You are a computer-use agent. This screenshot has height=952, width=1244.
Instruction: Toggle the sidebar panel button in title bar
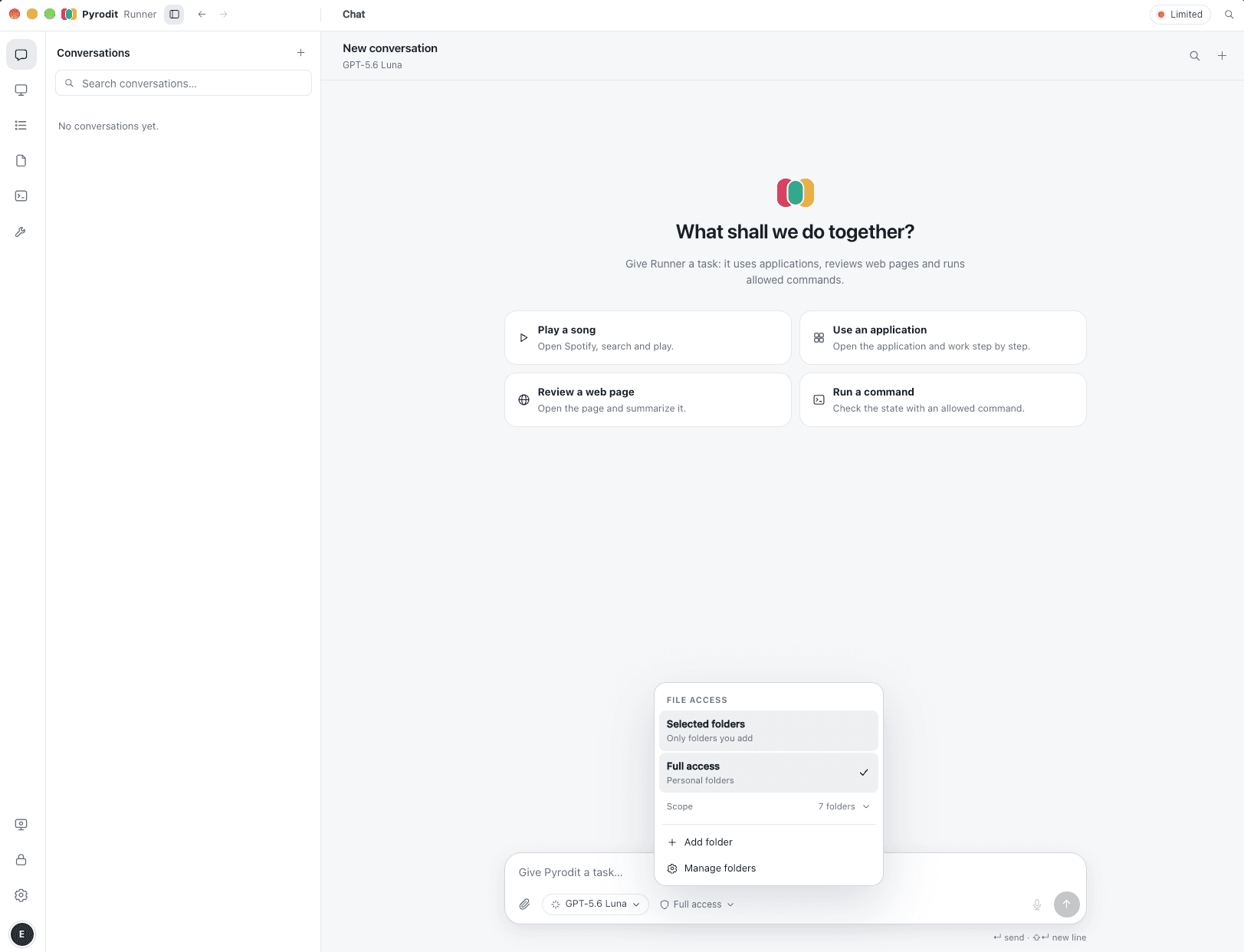[174, 14]
